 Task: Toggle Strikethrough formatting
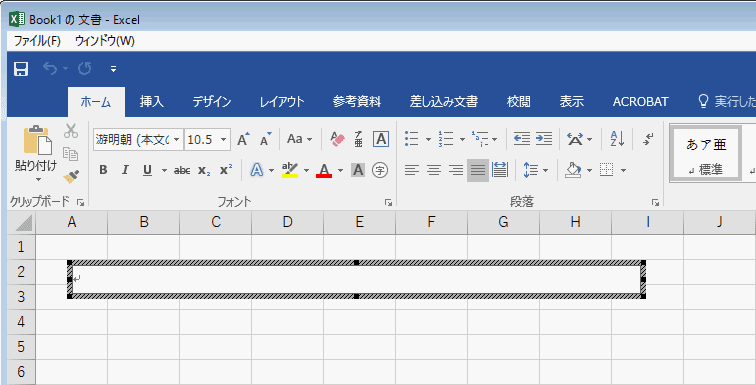point(182,170)
